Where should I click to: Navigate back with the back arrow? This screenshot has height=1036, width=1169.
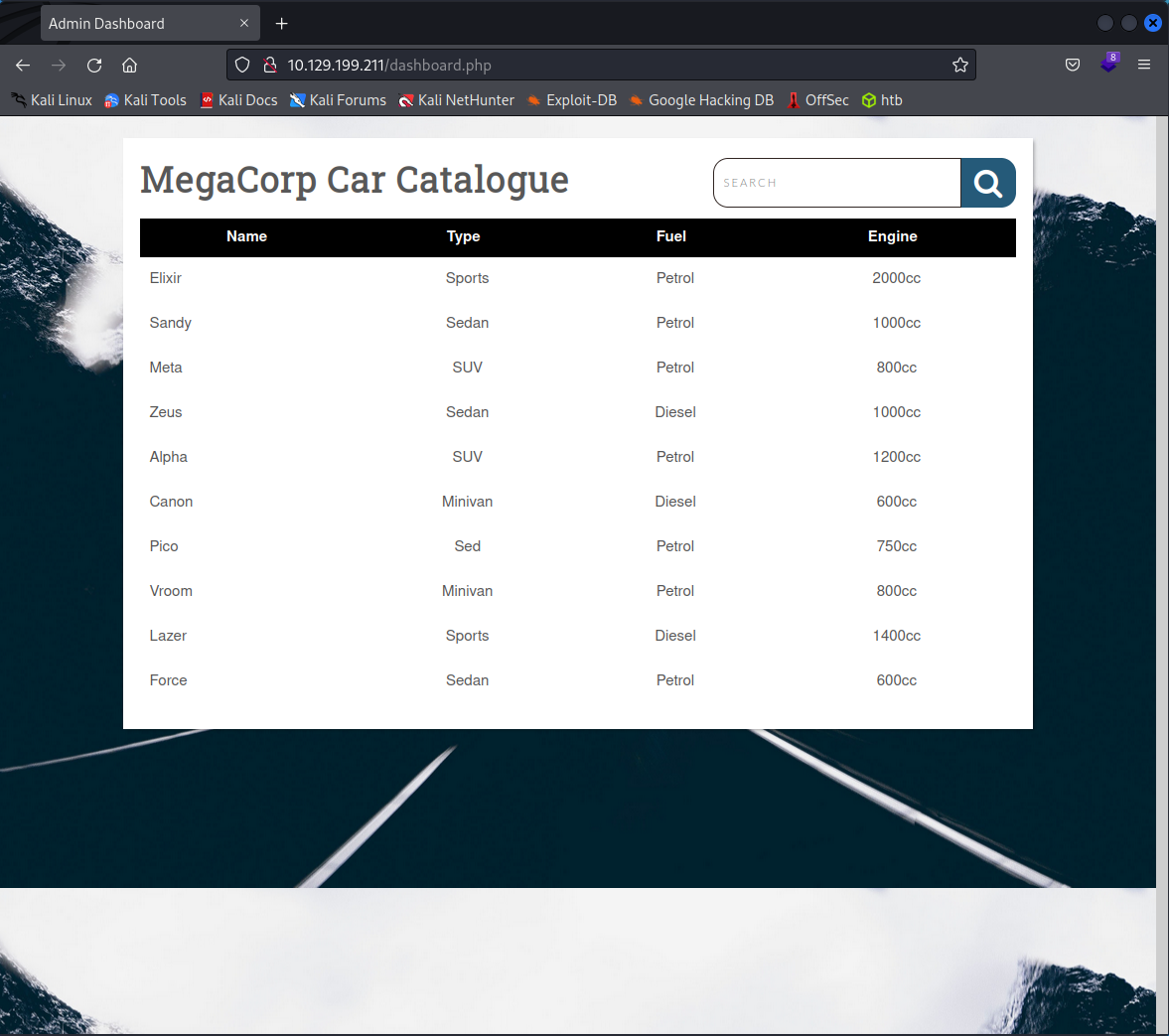tap(23, 66)
